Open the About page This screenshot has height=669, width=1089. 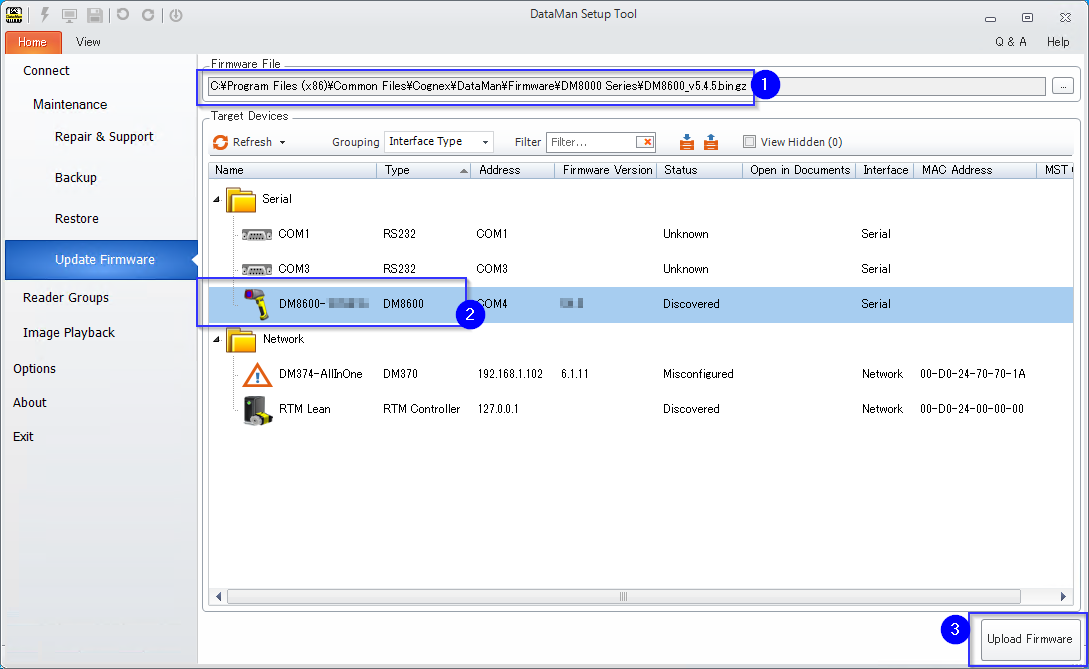pyautogui.click(x=30, y=403)
